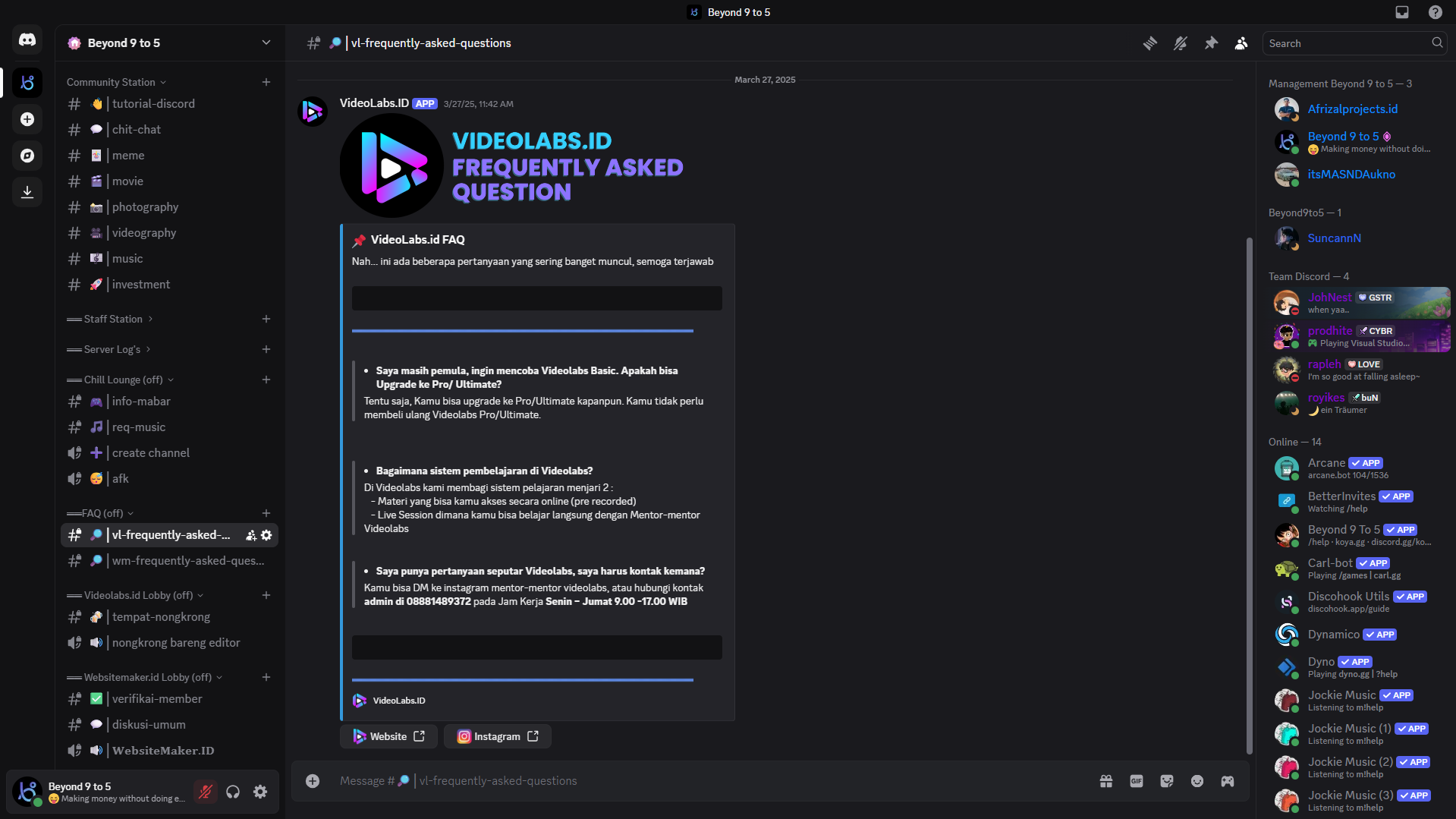The width and height of the screenshot is (1456, 819).
Task: Open the Instagram link button
Action: click(498, 736)
